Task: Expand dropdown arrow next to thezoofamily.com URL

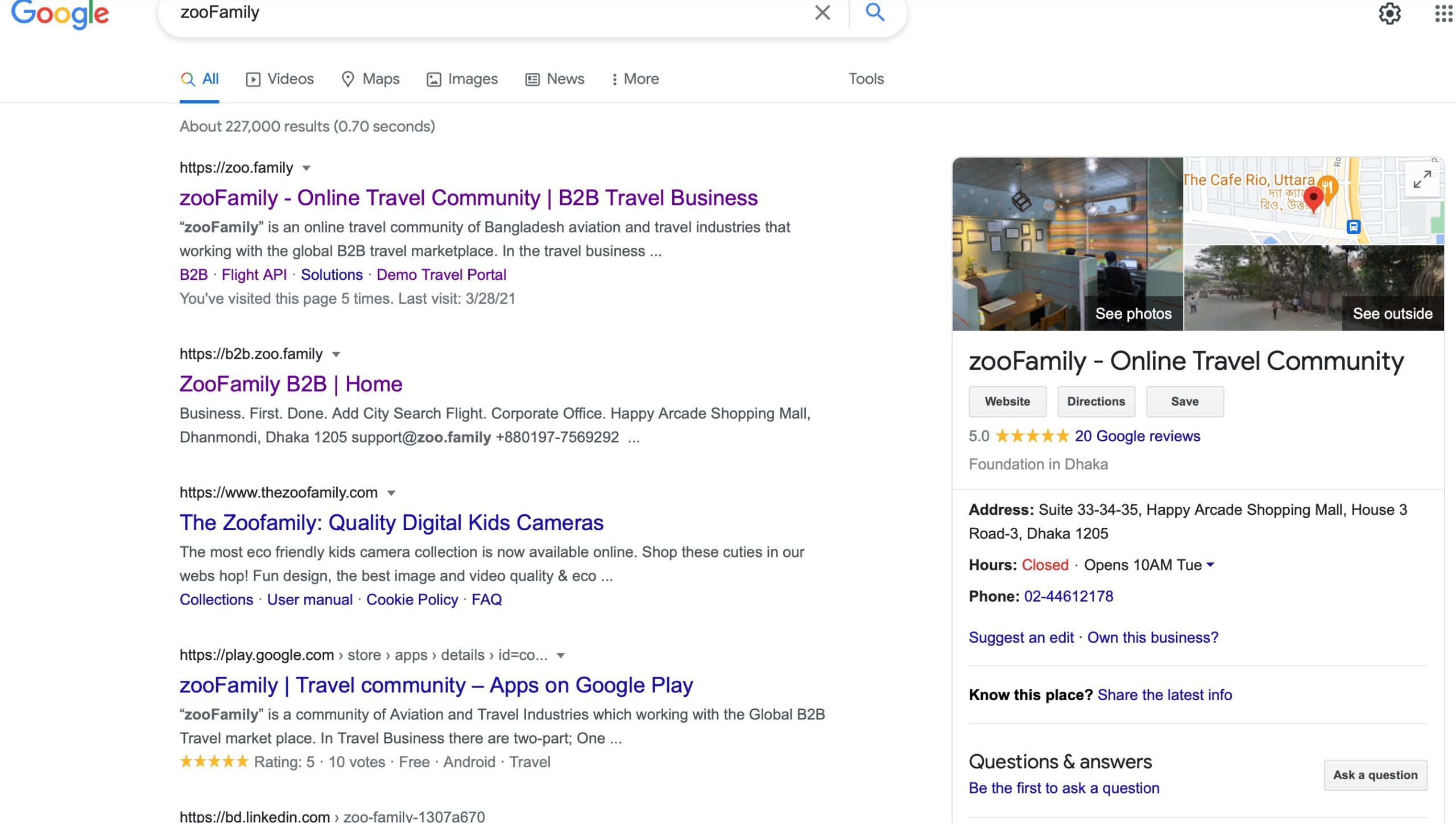Action: pyautogui.click(x=391, y=493)
